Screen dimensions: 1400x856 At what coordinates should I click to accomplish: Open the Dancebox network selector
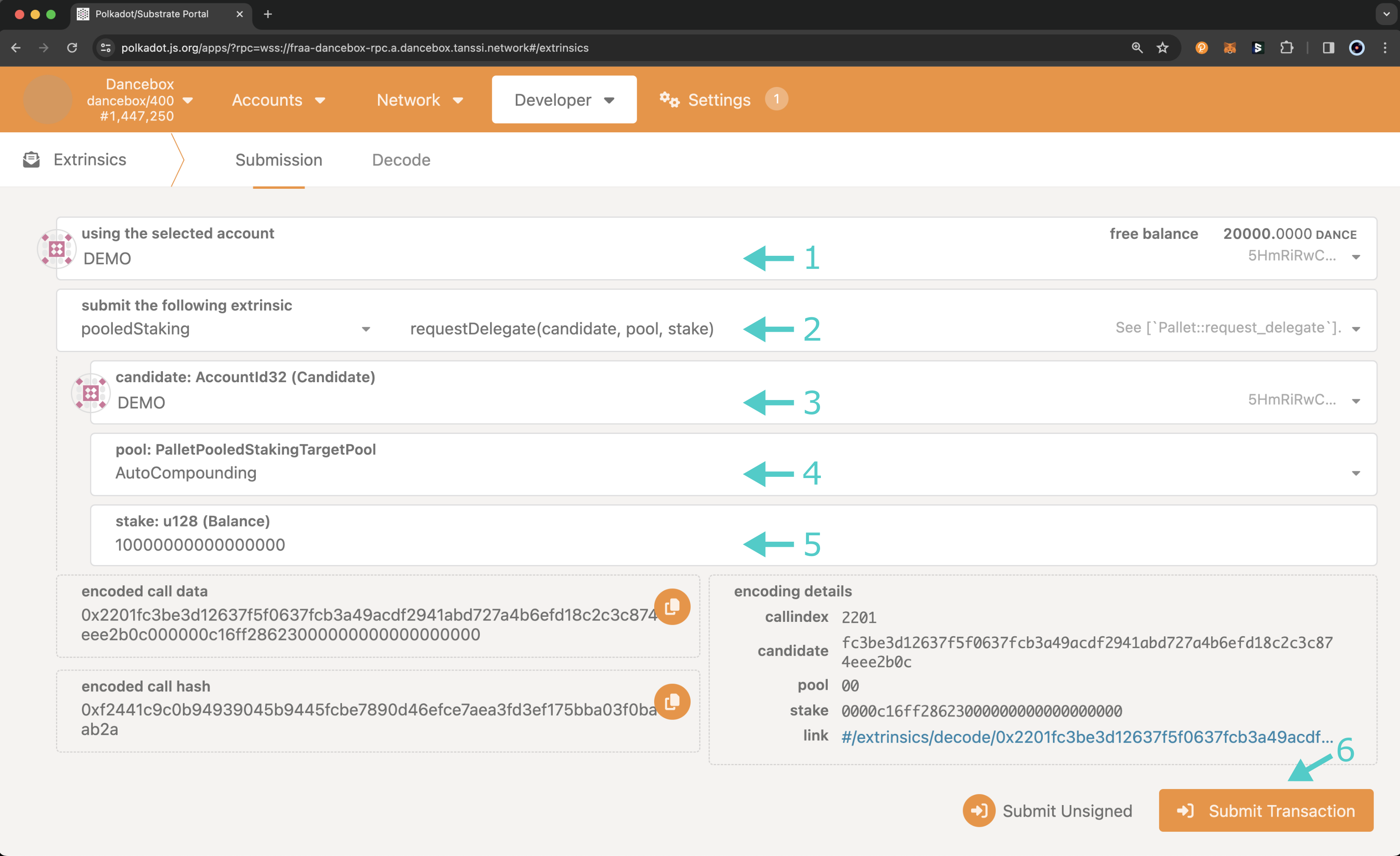[139, 100]
